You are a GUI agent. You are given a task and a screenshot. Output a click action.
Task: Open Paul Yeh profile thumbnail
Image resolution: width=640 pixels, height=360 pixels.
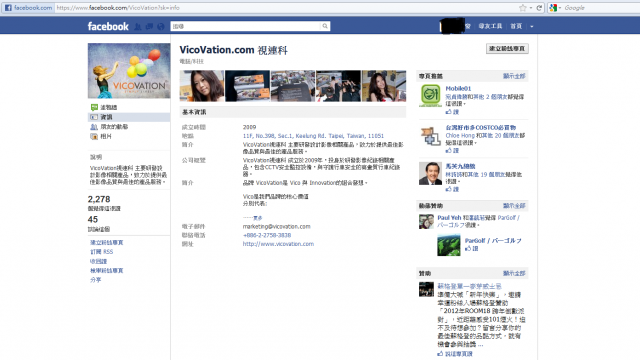pos(426,222)
